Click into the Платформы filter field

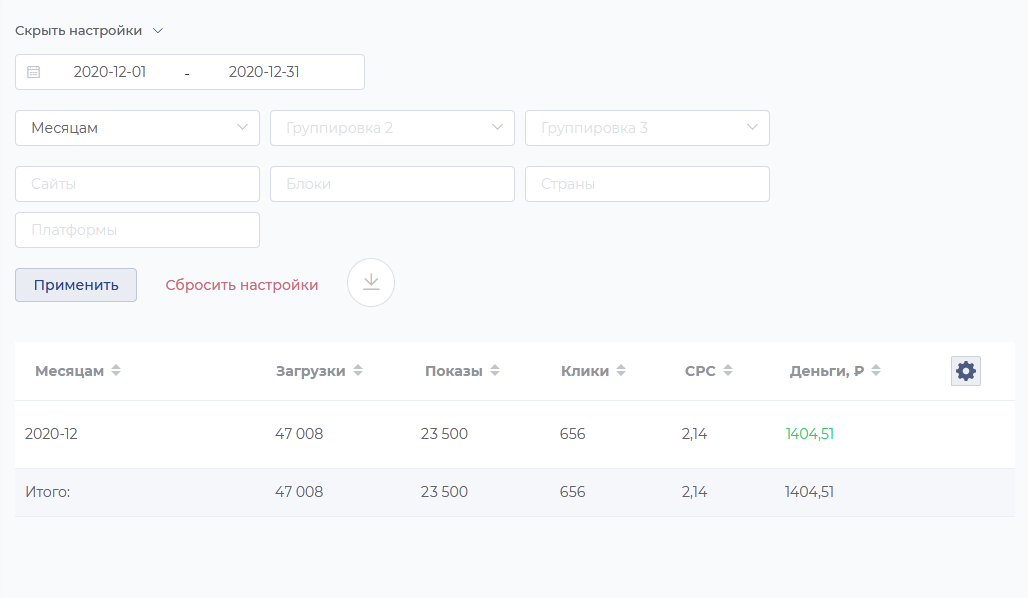tap(137, 230)
